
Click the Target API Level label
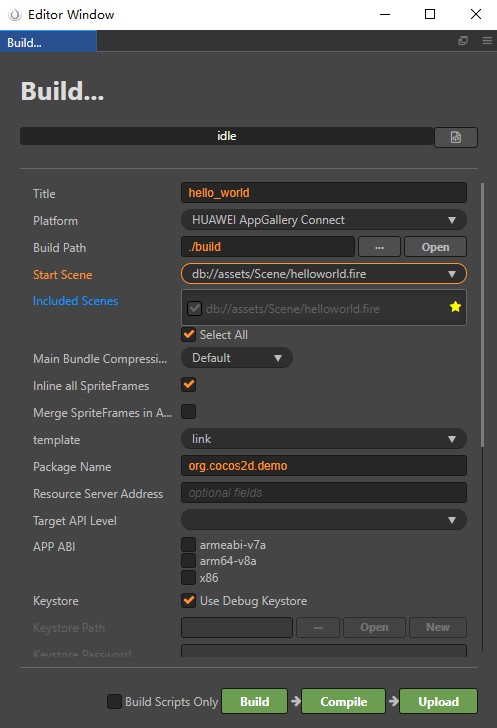tap(75, 521)
